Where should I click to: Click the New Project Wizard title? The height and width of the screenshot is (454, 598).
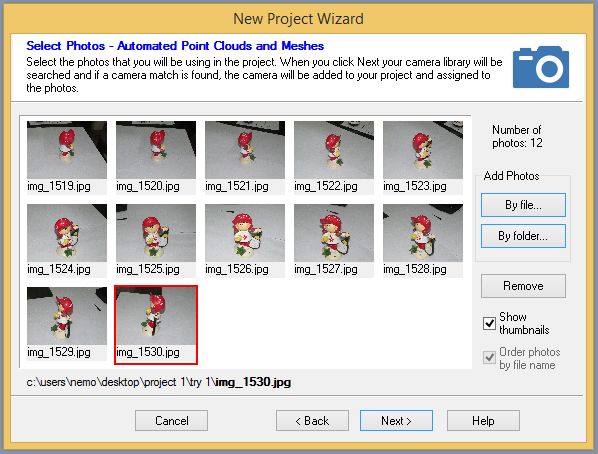(x=298, y=19)
